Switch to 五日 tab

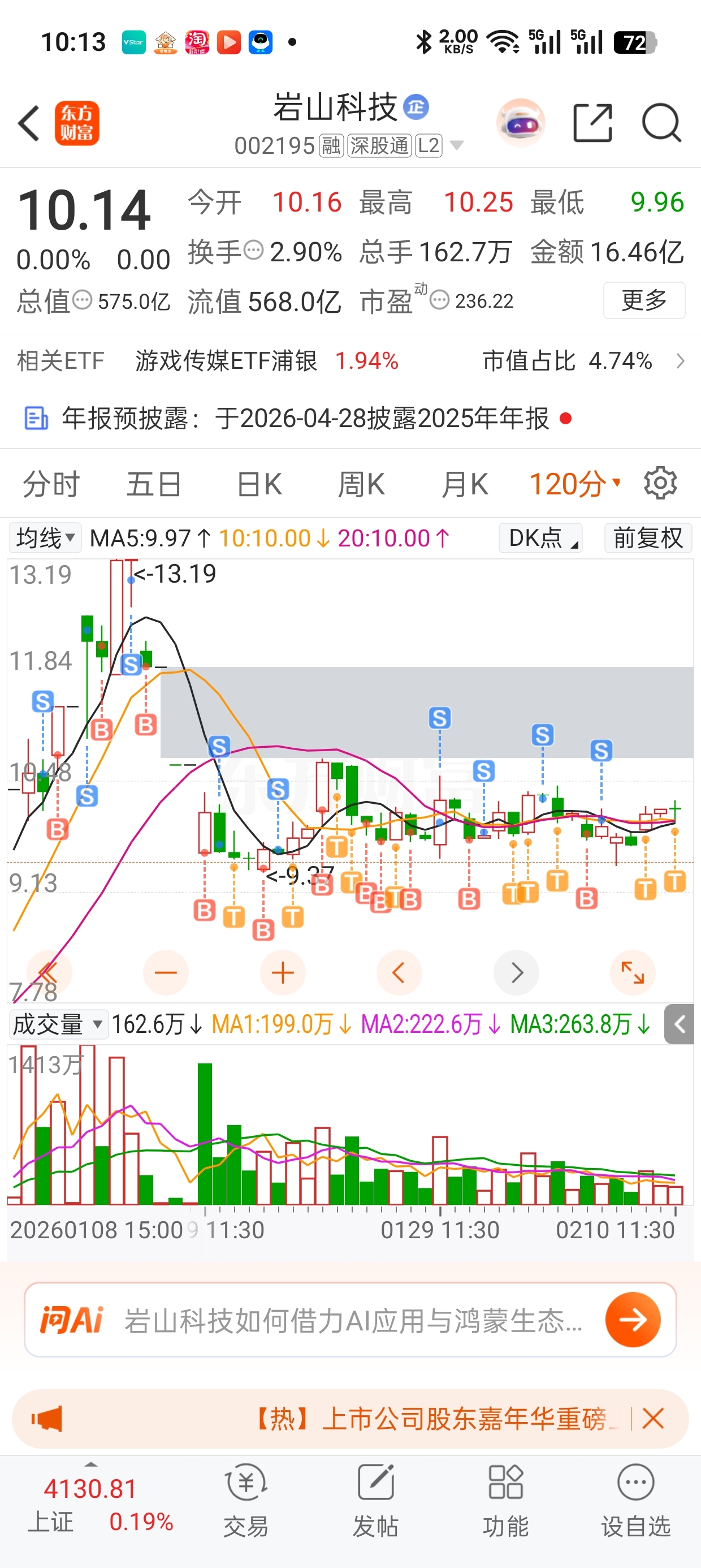click(154, 485)
